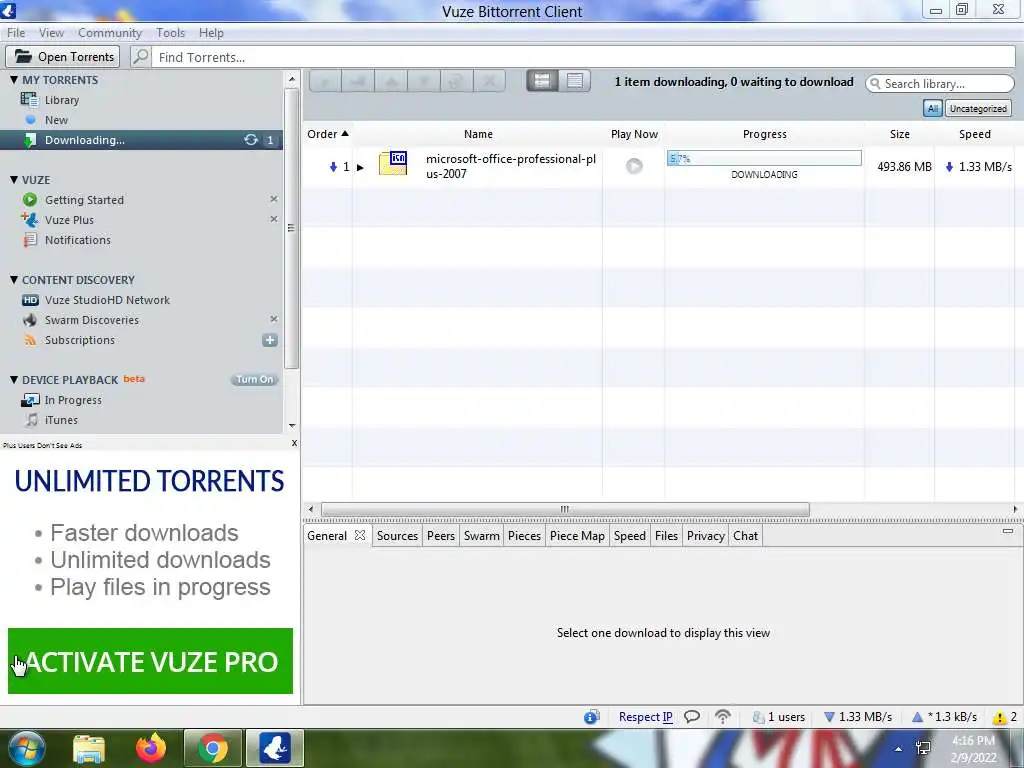
Task: Click the horizontal scrollbar of torrent list
Action: [565, 509]
